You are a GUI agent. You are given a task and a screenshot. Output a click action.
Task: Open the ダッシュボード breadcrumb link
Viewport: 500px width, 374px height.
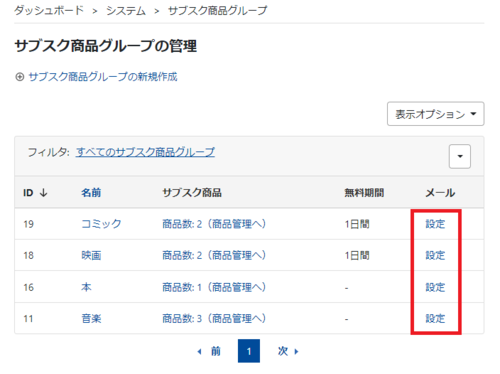click(49, 11)
